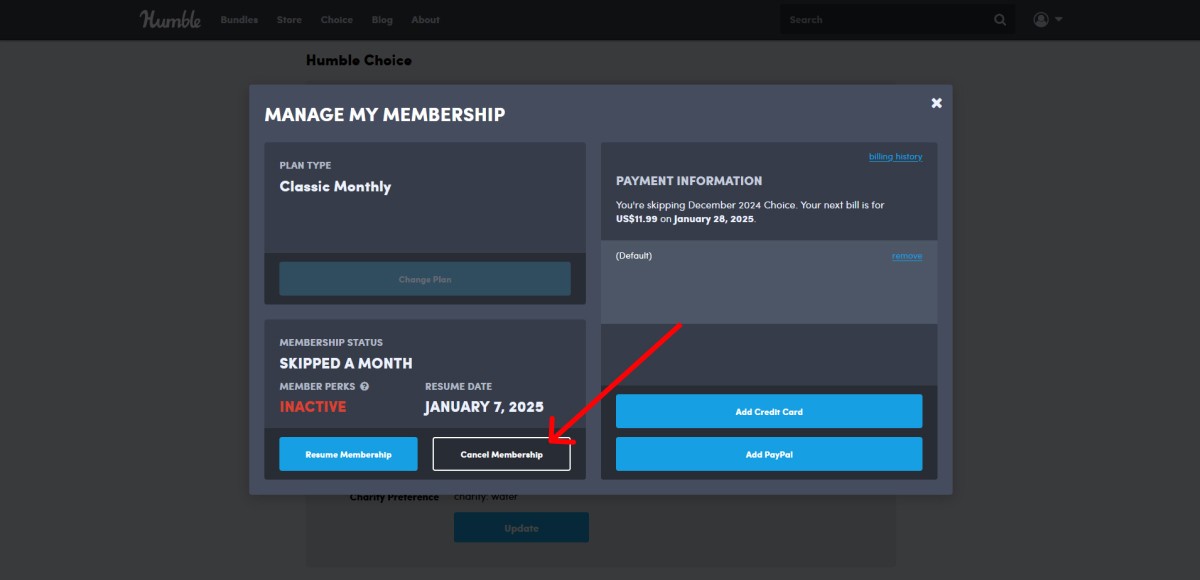Click the 'RESUME DATE' label
1200x580 pixels.
pyautogui.click(x=458, y=386)
